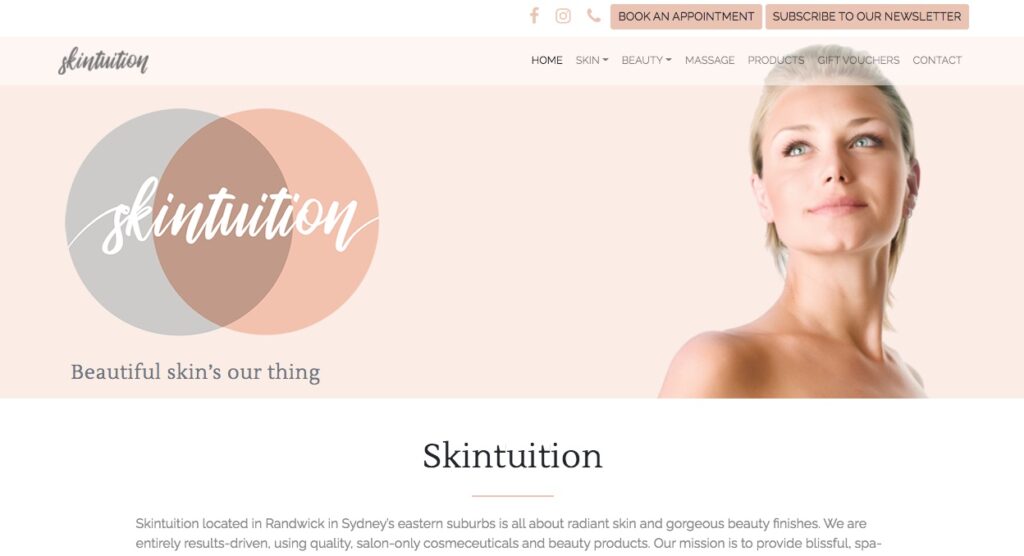Open the Gift Vouchers page

pos(858,60)
